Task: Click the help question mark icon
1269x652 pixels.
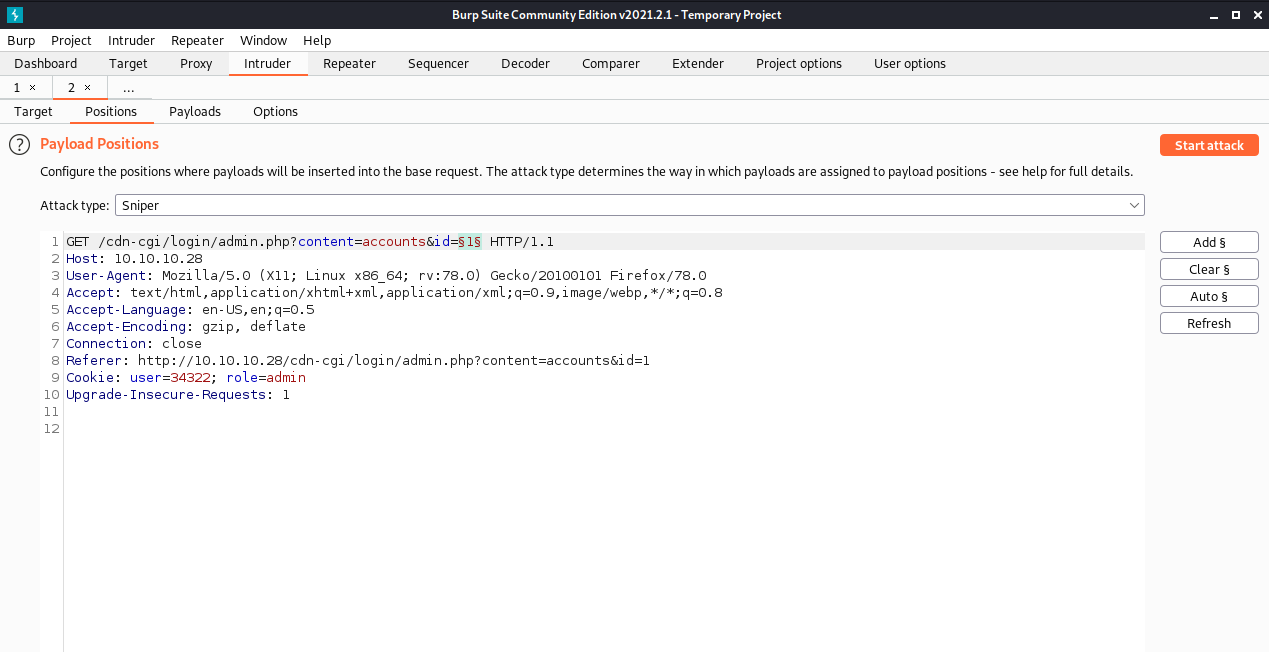Action: click(x=19, y=145)
